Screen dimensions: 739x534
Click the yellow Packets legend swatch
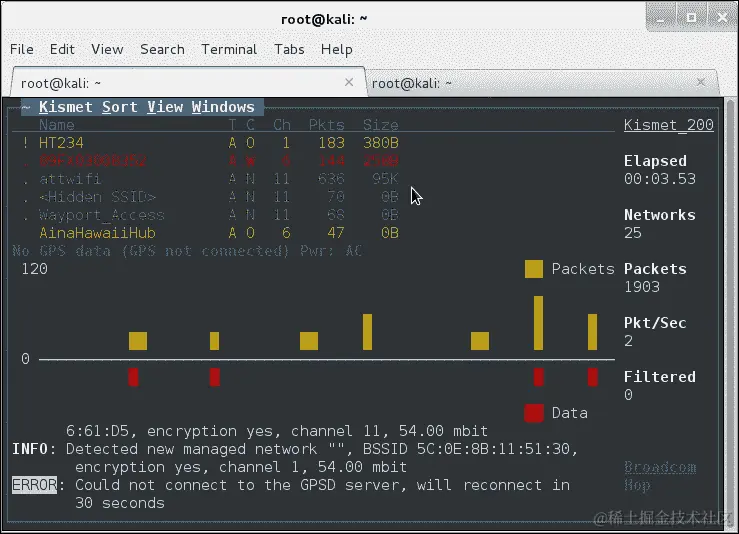[534, 269]
